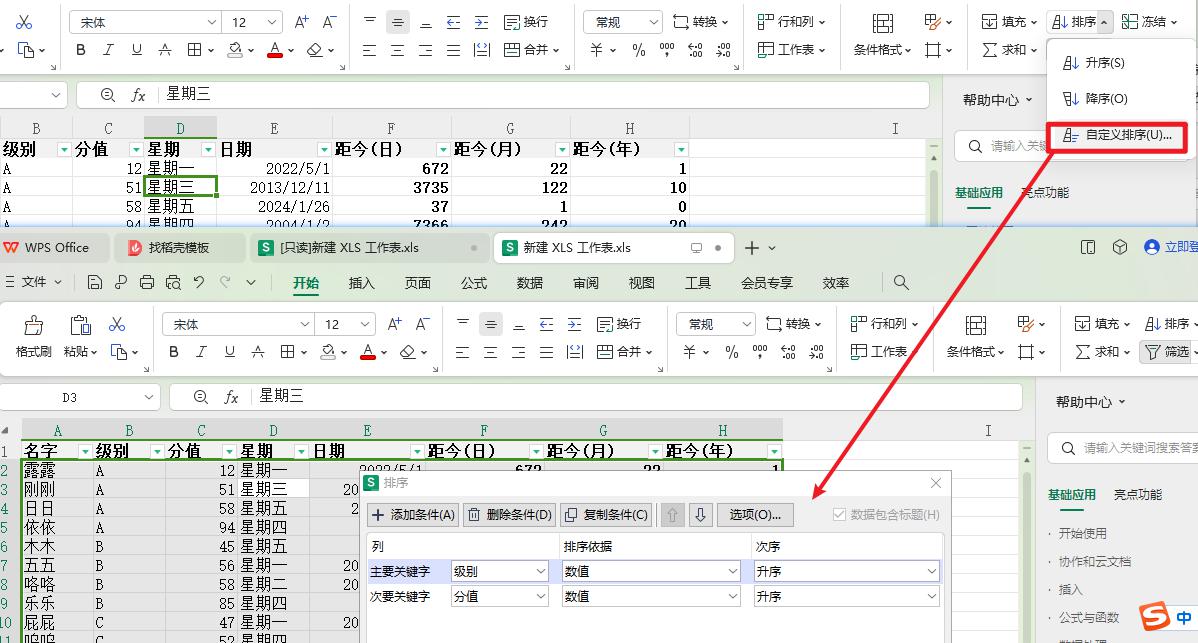Click the Redo arrow in quick access bar
This screenshot has width=1198, height=643.
point(225,283)
